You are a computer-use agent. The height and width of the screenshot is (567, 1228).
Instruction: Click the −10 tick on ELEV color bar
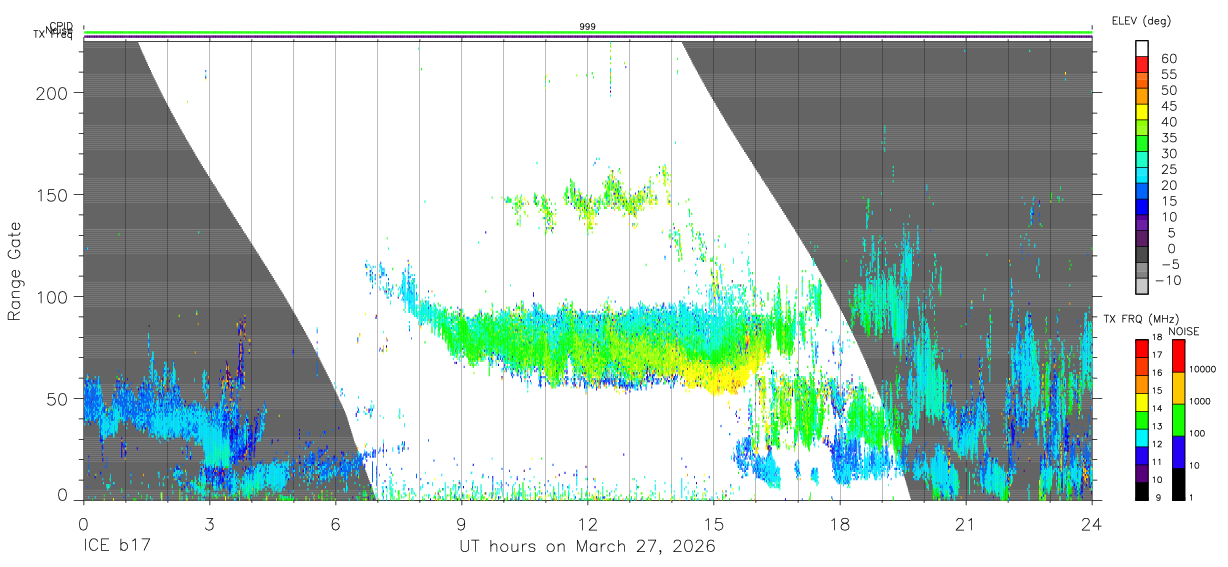pyautogui.click(x=1169, y=281)
